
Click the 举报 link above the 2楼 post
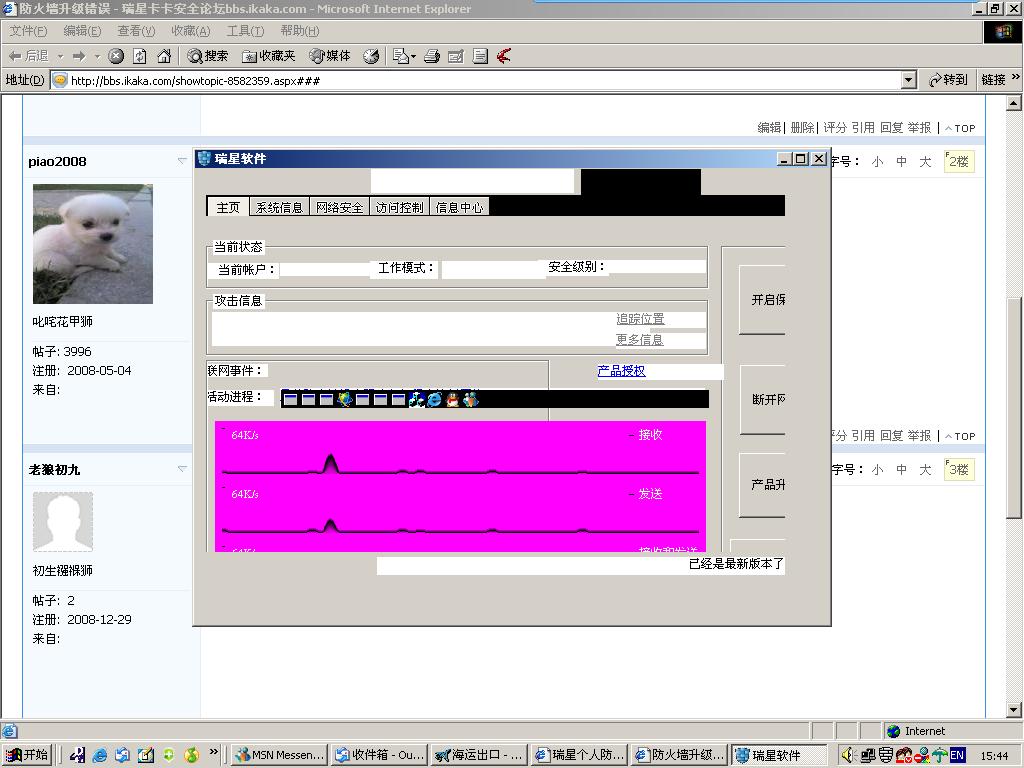919,128
